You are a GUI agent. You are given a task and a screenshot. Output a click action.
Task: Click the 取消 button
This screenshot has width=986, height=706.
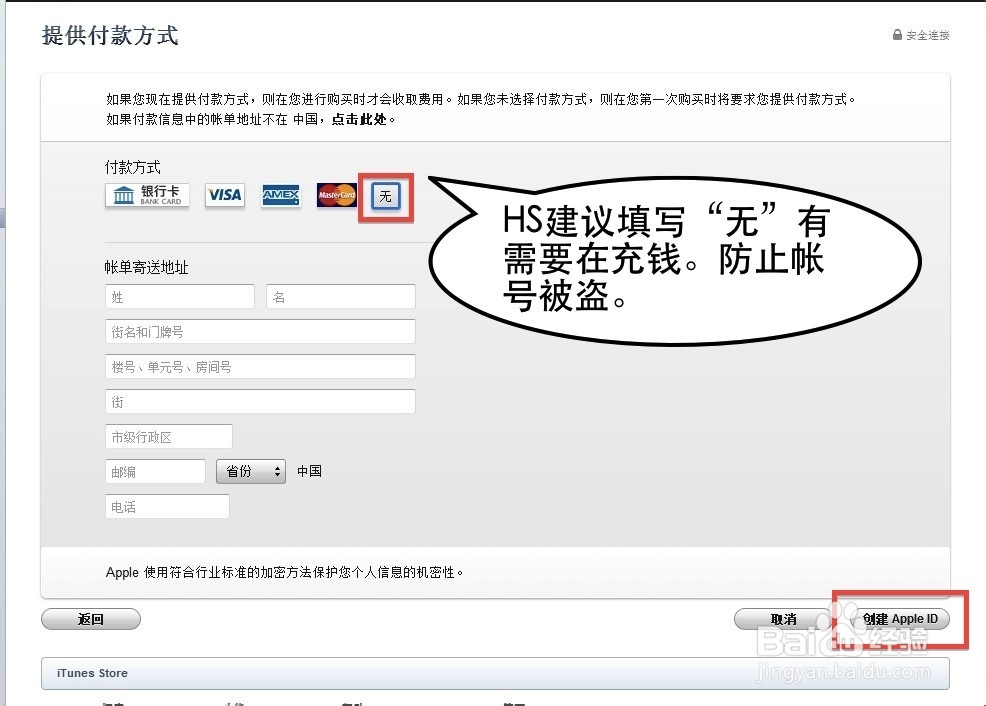tap(783, 618)
